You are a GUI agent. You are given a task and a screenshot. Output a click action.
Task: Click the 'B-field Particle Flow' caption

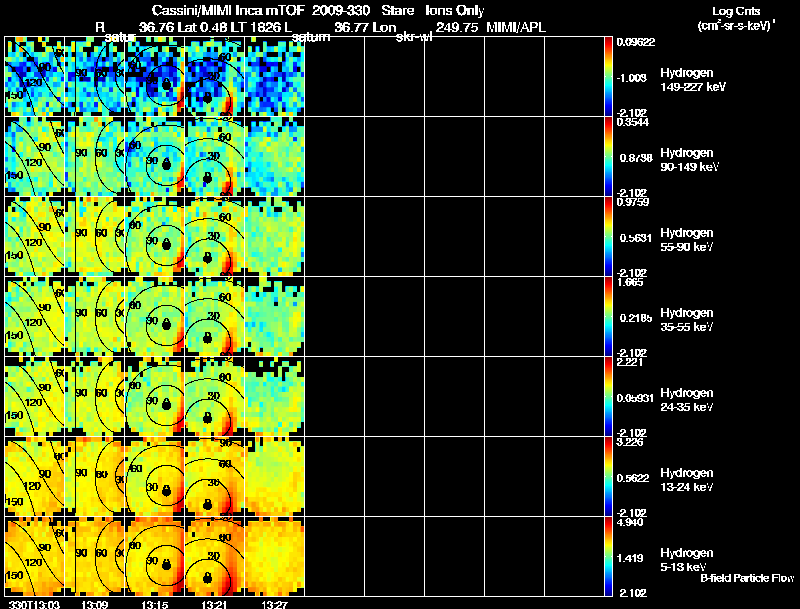pyautogui.click(x=747, y=578)
